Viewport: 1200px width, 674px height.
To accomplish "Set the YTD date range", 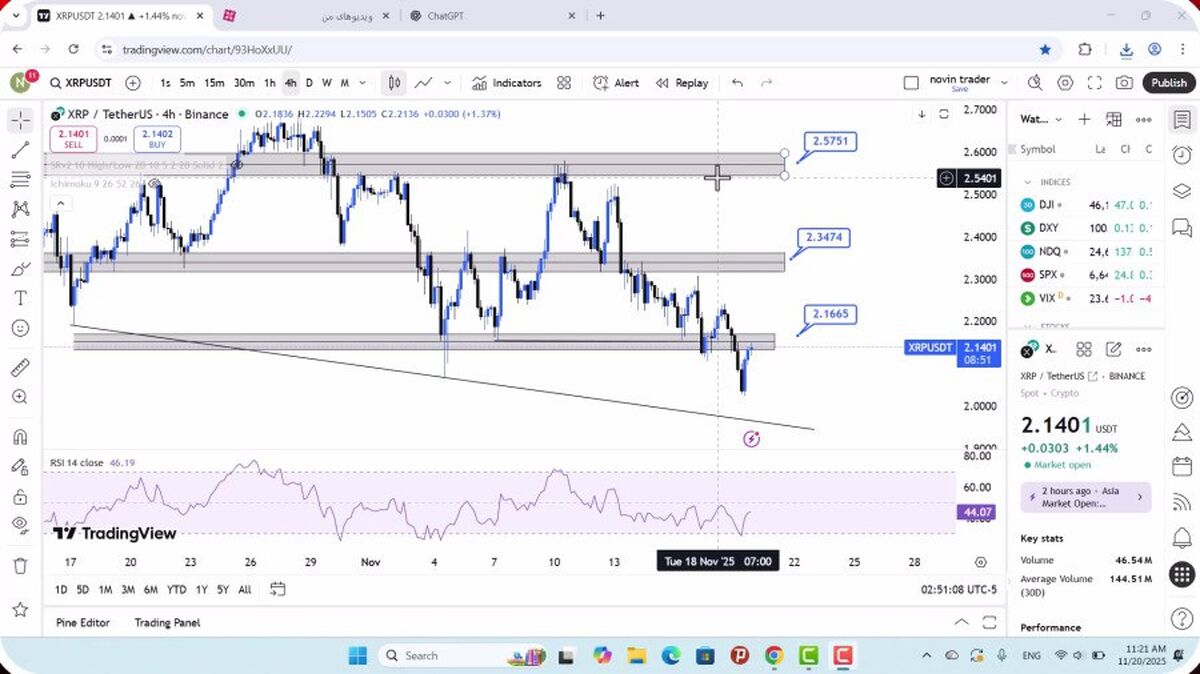I will click(176, 589).
